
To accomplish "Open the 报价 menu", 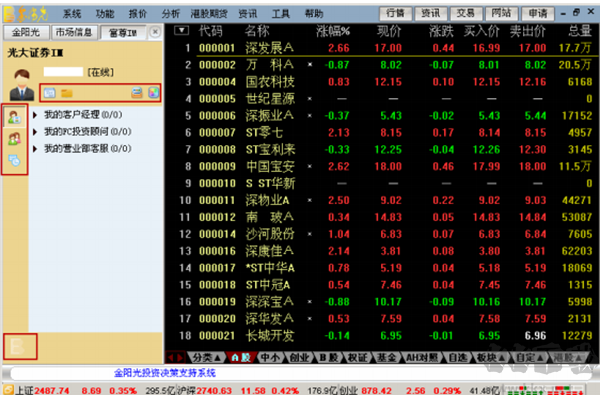I will (138, 14).
